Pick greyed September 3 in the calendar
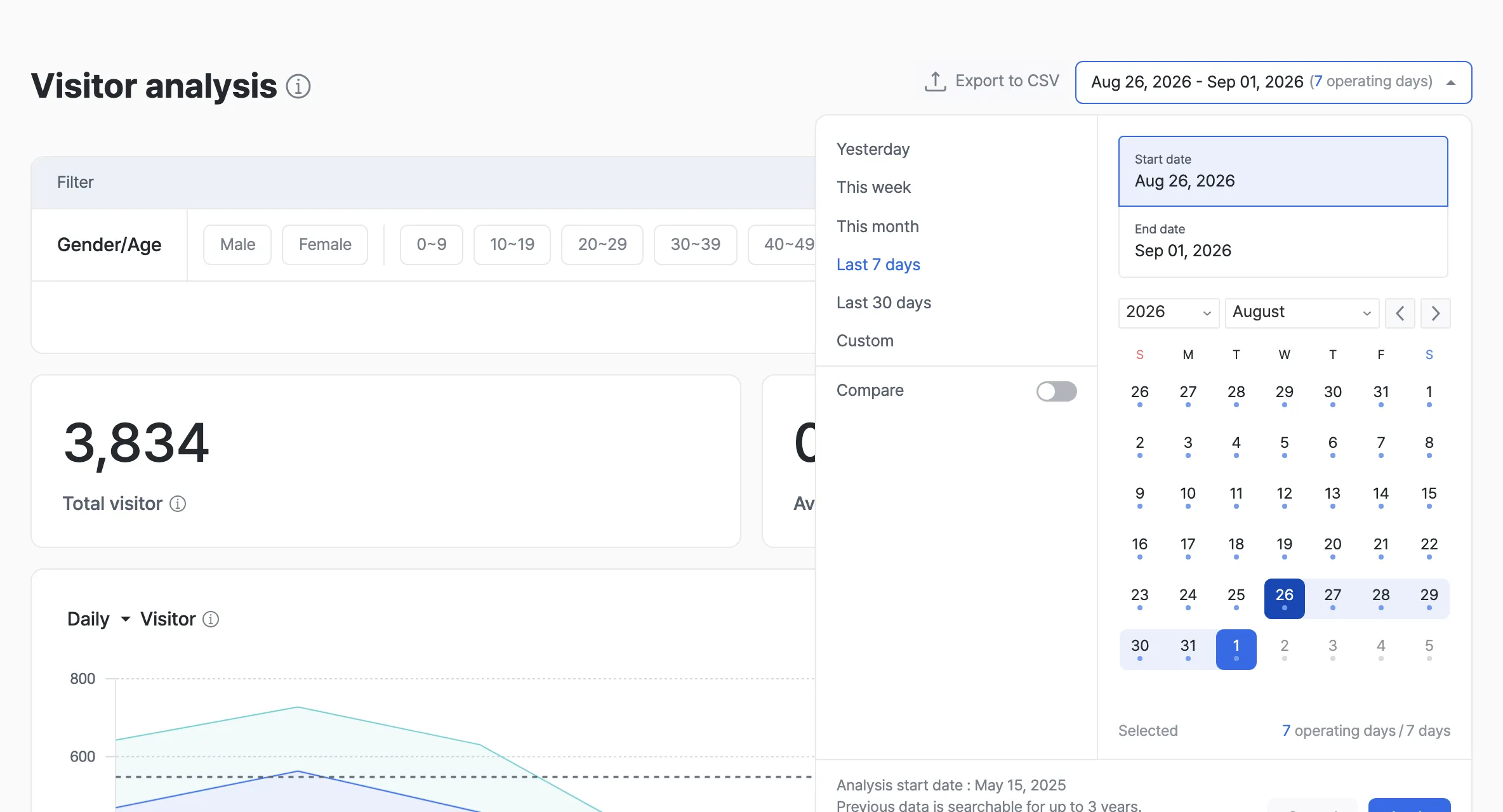The width and height of the screenshot is (1503, 812). coord(1332,649)
